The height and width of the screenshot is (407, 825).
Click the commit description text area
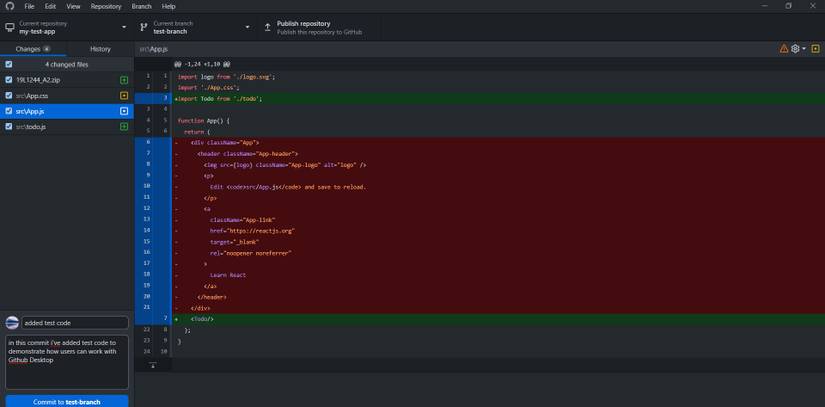(x=66, y=362)
